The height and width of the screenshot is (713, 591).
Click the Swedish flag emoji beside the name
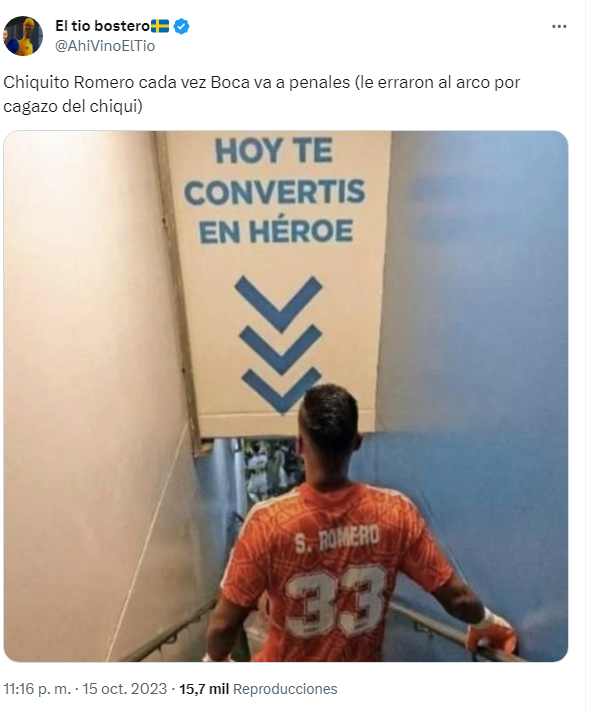[160, 26]
